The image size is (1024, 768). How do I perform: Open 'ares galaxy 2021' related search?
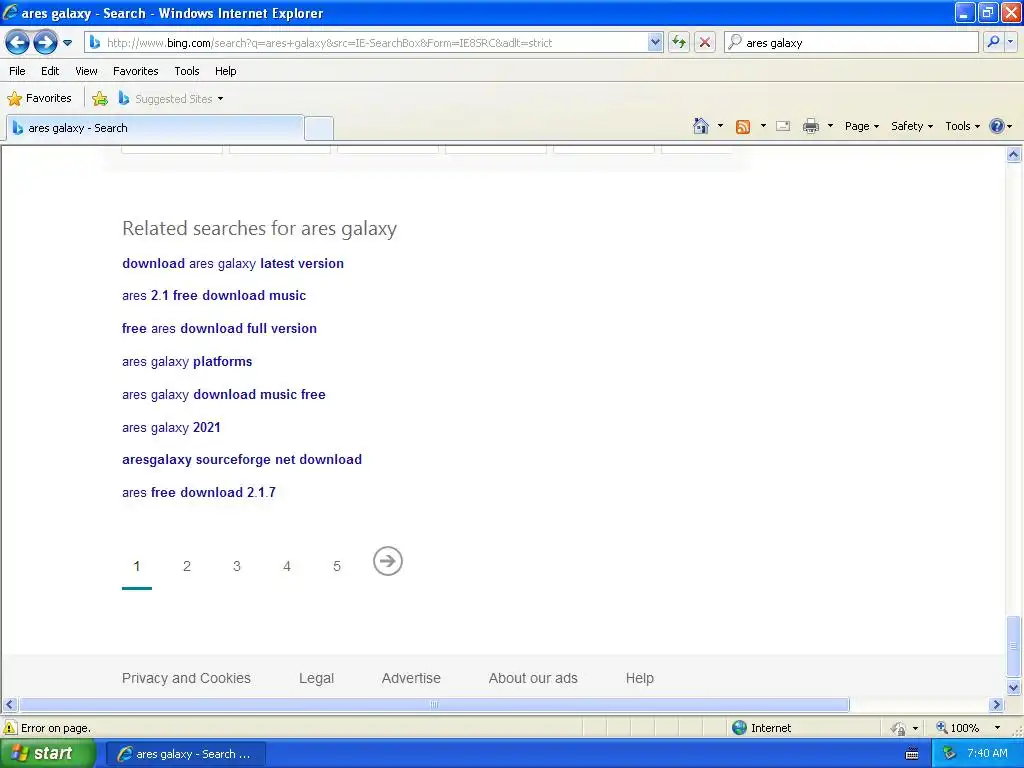(171, 427)
